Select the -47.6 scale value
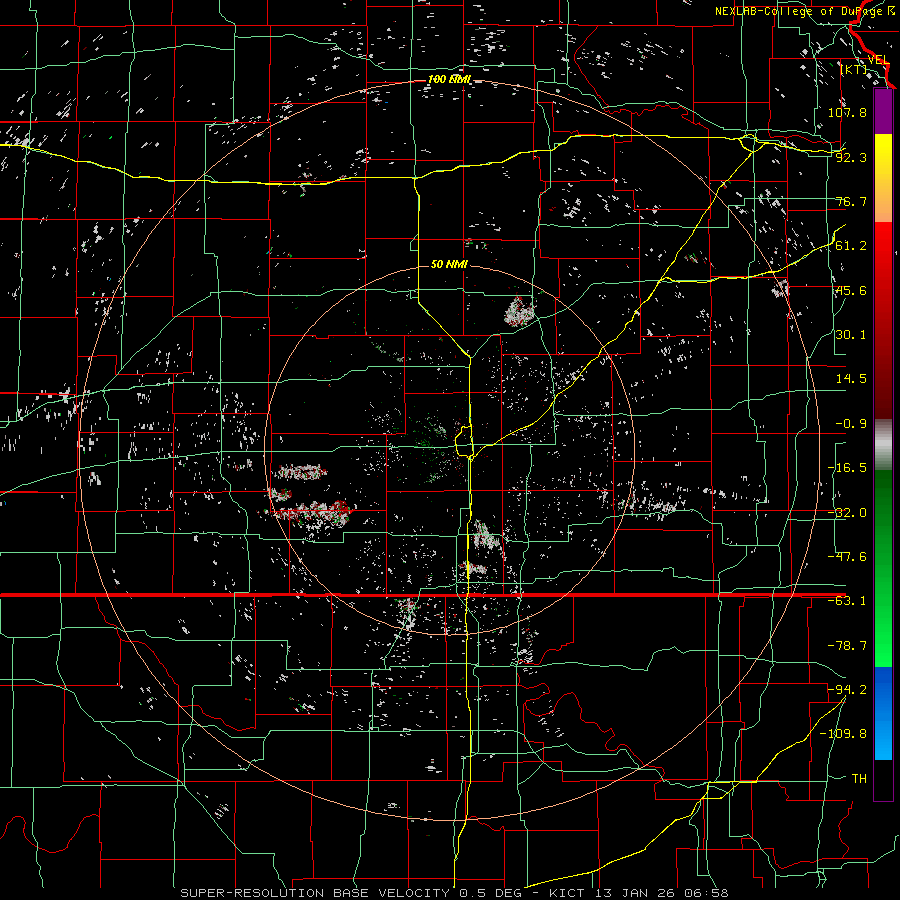Image resolution: width=900 pixels, height=900 pixels. pyautogui.click(x=847, y=557)
